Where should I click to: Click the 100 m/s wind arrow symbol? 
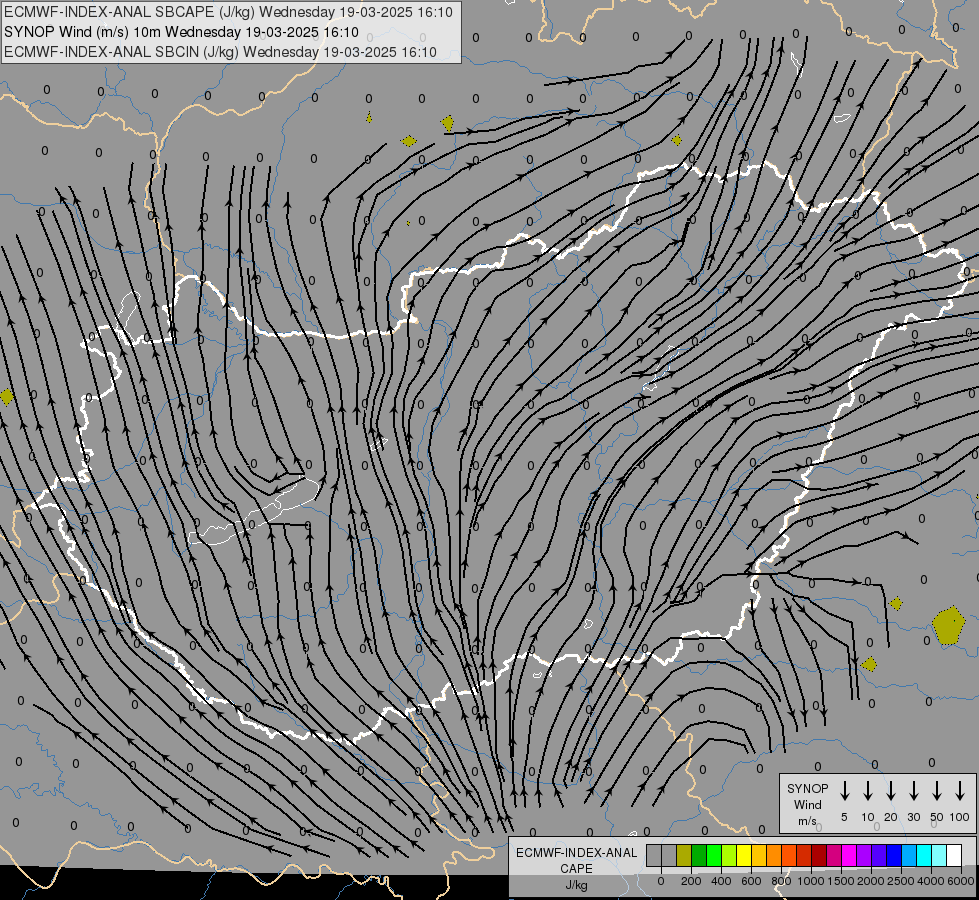click(960, 791)
